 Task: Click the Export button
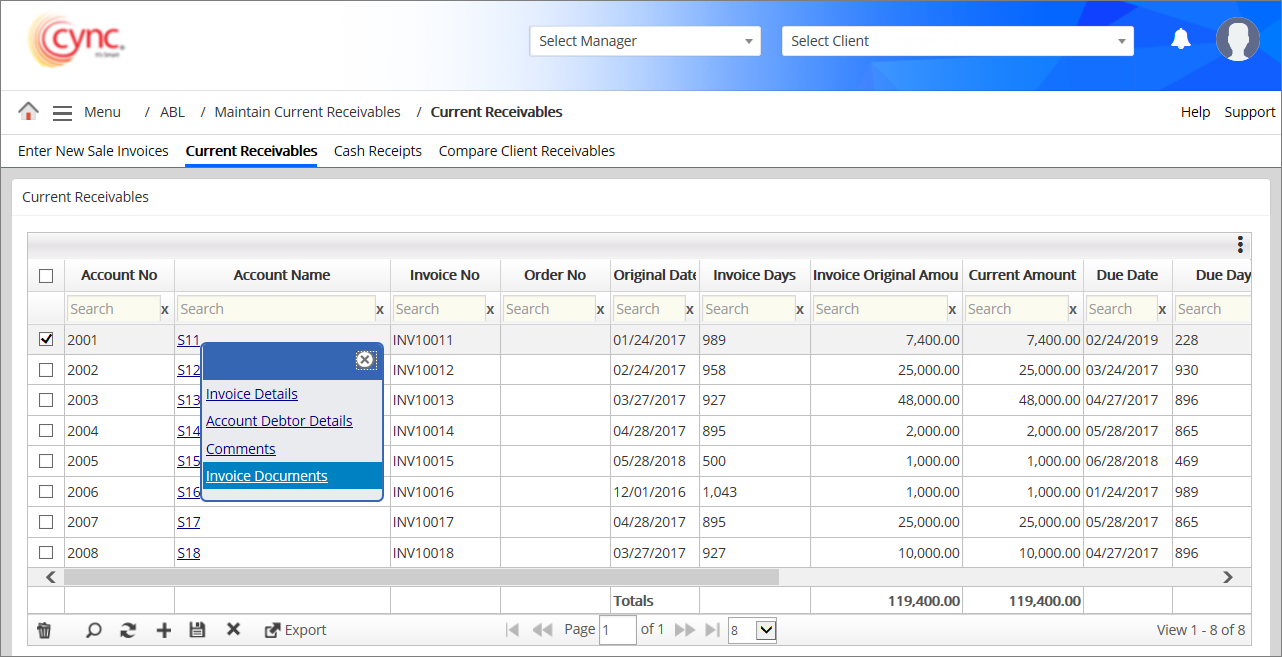click(296, 630)
